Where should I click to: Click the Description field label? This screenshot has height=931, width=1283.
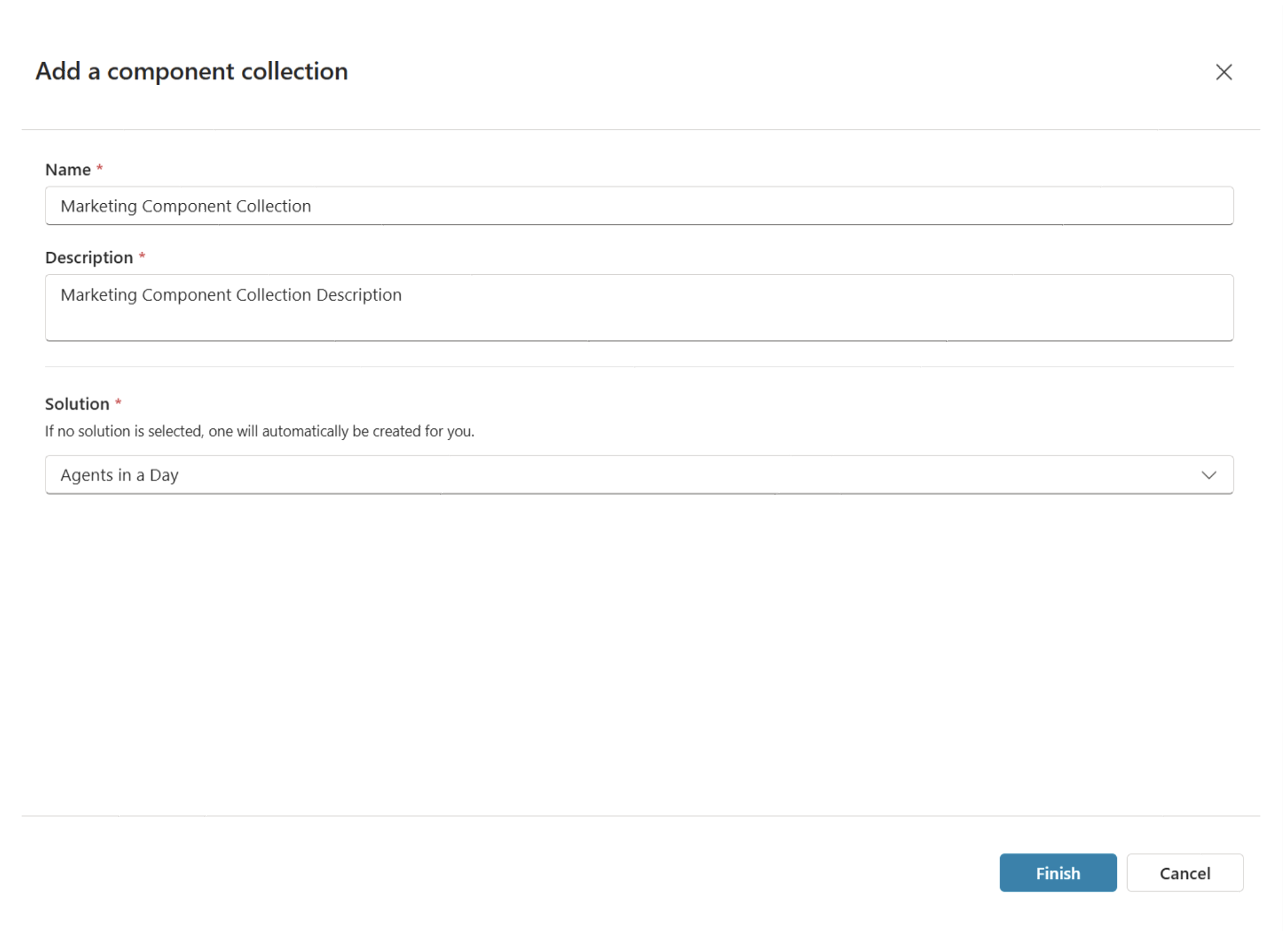89,258
